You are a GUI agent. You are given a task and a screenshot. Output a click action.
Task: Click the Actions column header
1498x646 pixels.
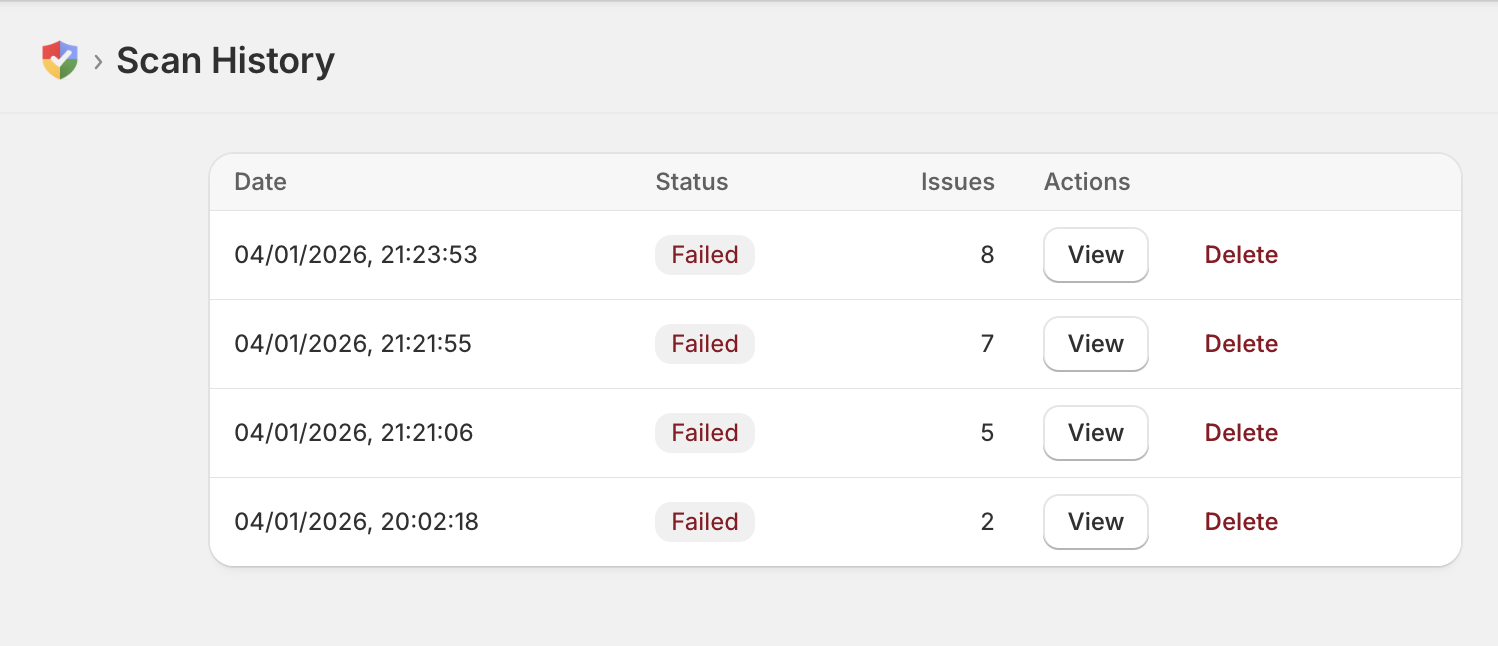1087,182
